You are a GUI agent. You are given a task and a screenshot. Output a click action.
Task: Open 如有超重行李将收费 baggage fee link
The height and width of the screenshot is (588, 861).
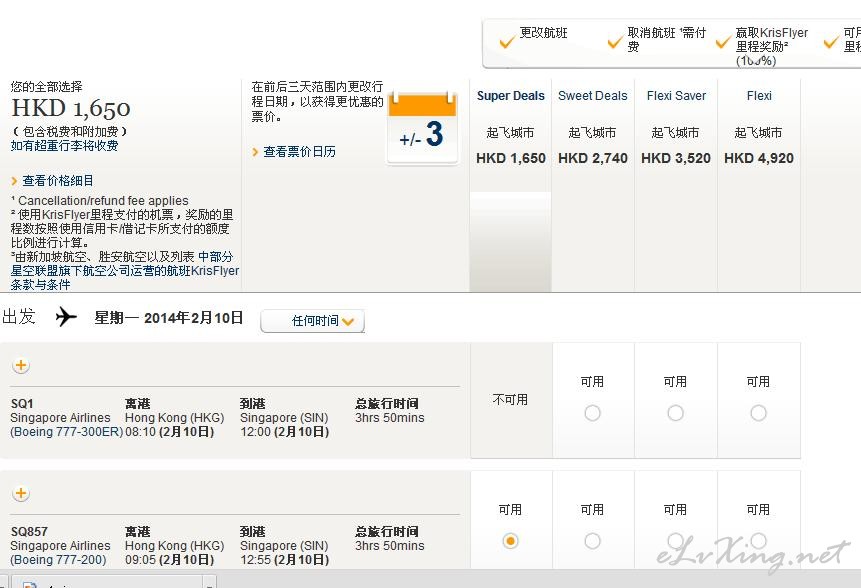(64, 145)
